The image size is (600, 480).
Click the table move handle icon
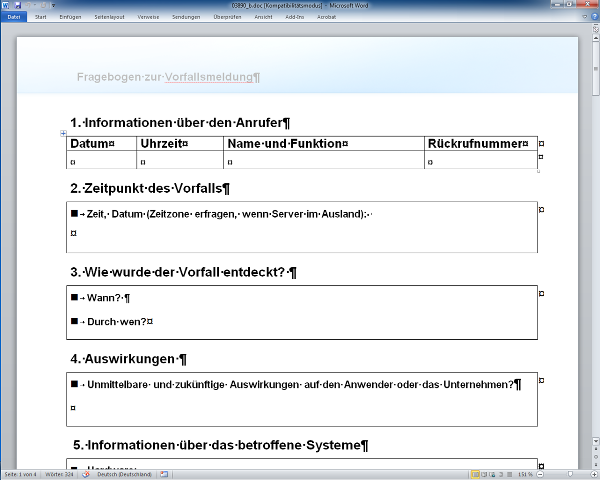pos(63,133)
